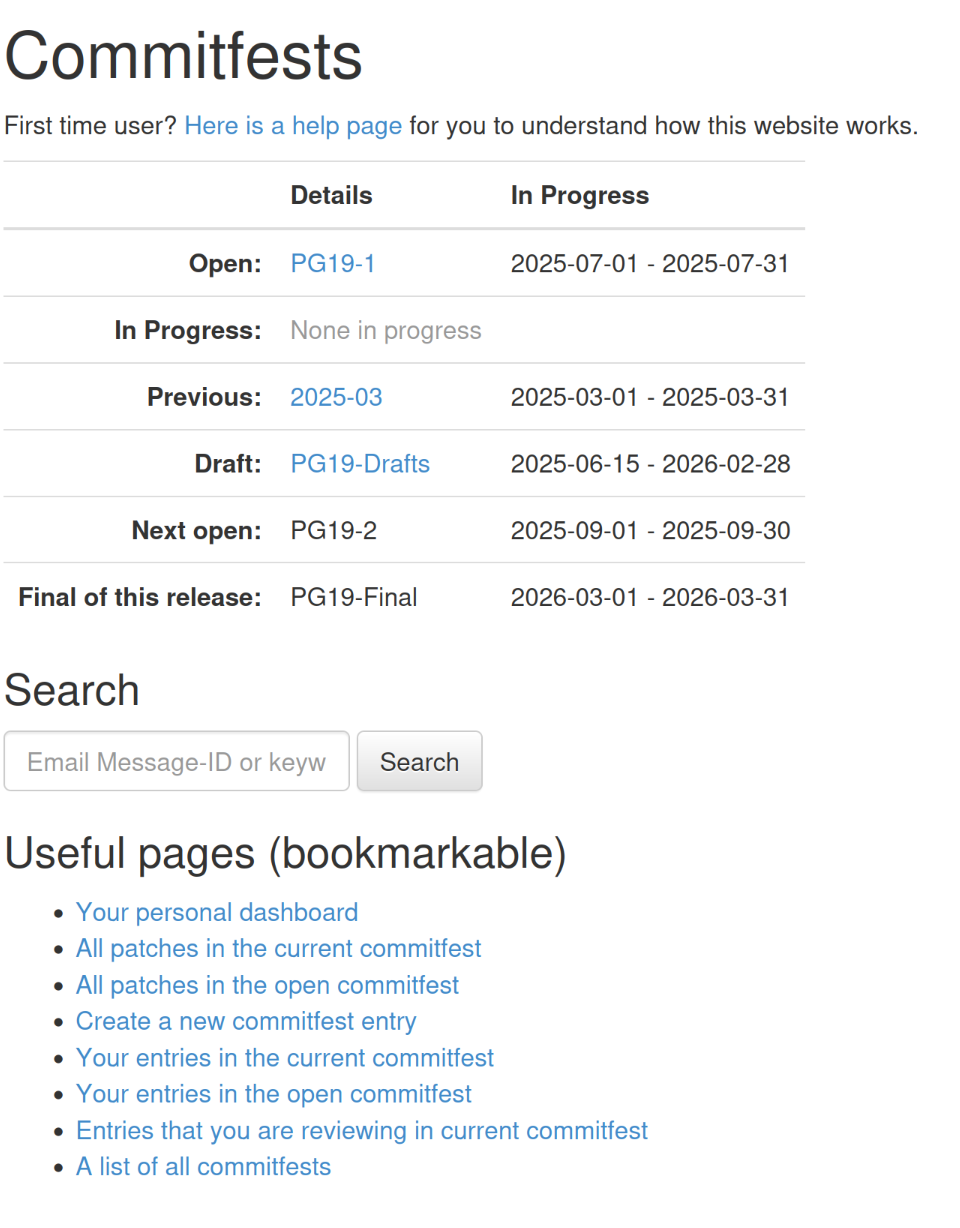Image resolution: width=960 pixels, height=1228 pixels.
Task: View all patches in the current commitfest
Action: click(279, 949)
